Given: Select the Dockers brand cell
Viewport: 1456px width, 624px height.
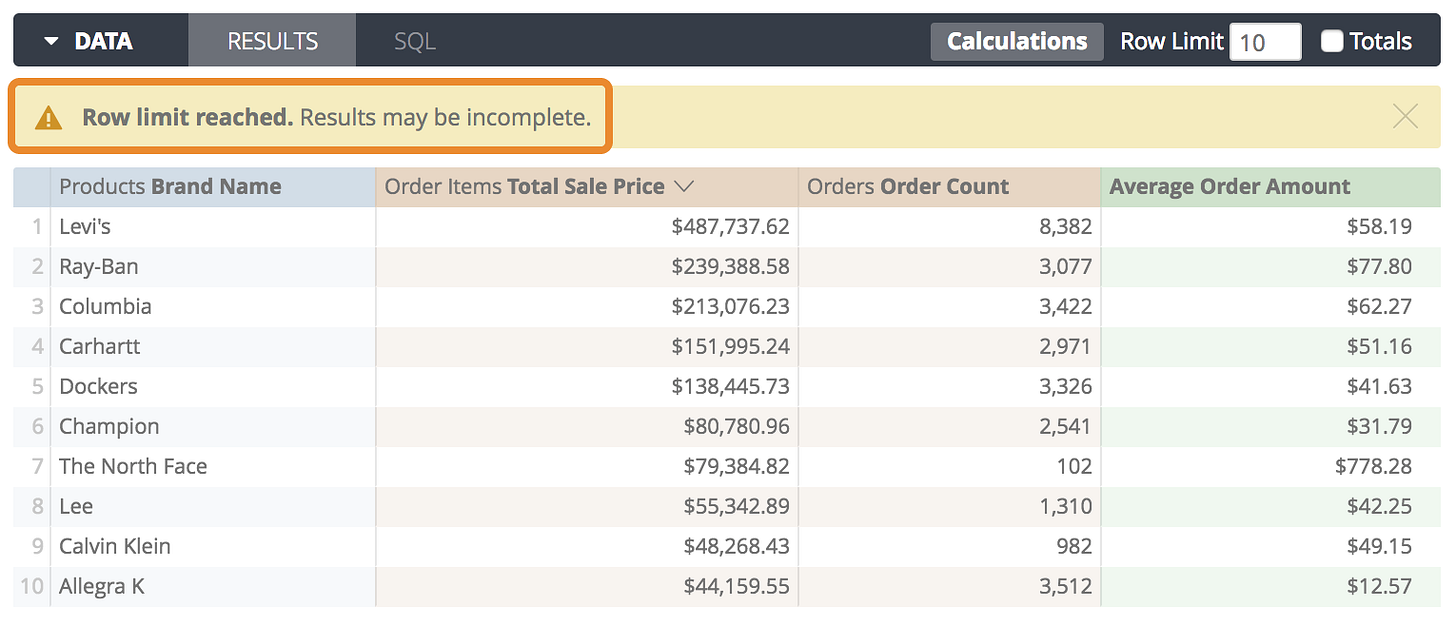Looking at the screenshot, I should (x=213, y=387).
